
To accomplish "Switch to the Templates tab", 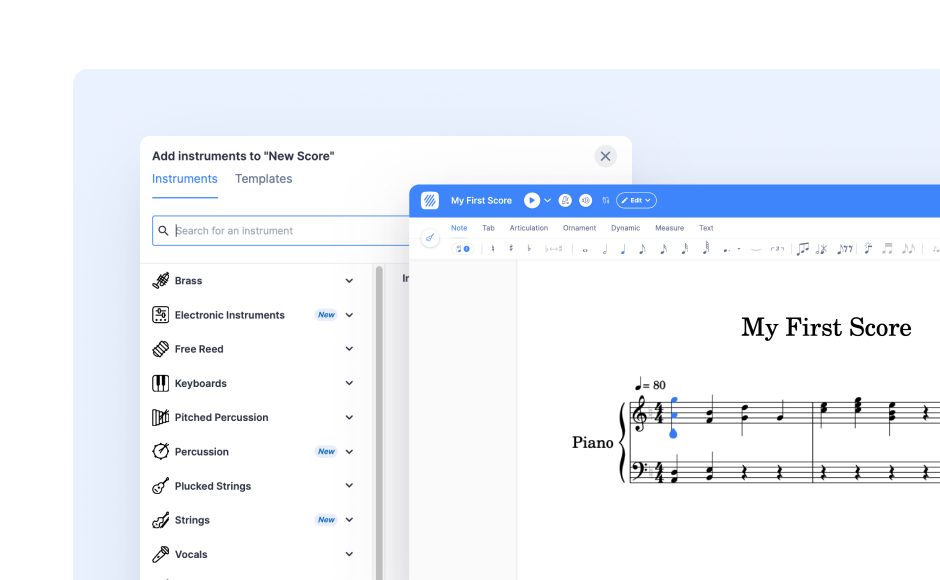I will [263, 179].
